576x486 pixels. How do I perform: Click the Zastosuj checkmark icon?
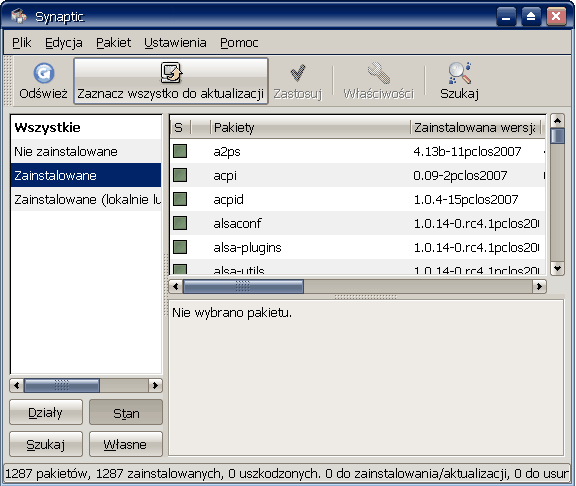298,73
